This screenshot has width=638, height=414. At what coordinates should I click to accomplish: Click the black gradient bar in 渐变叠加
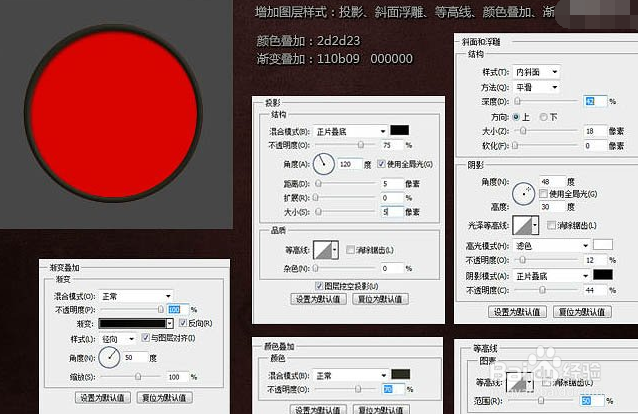coord(133,324)
